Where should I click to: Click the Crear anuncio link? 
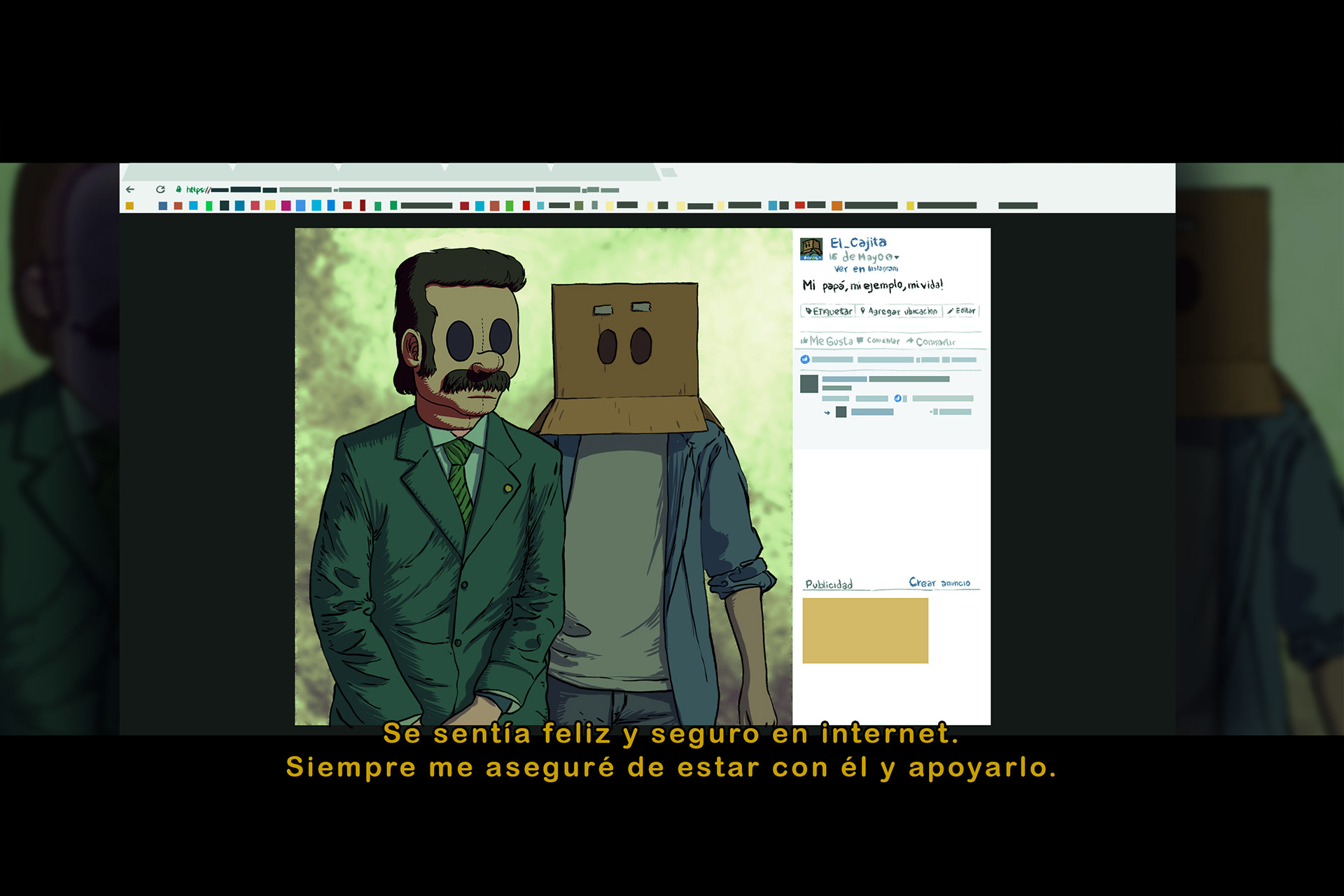939,582
